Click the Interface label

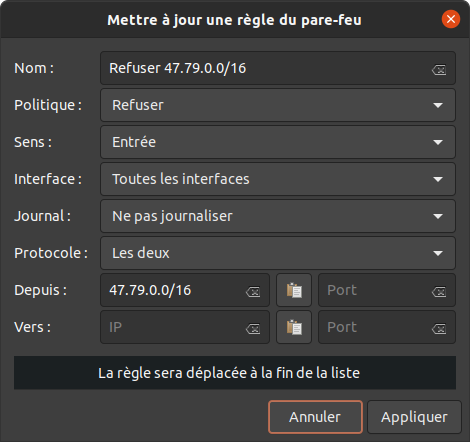(x=48, y=179)
